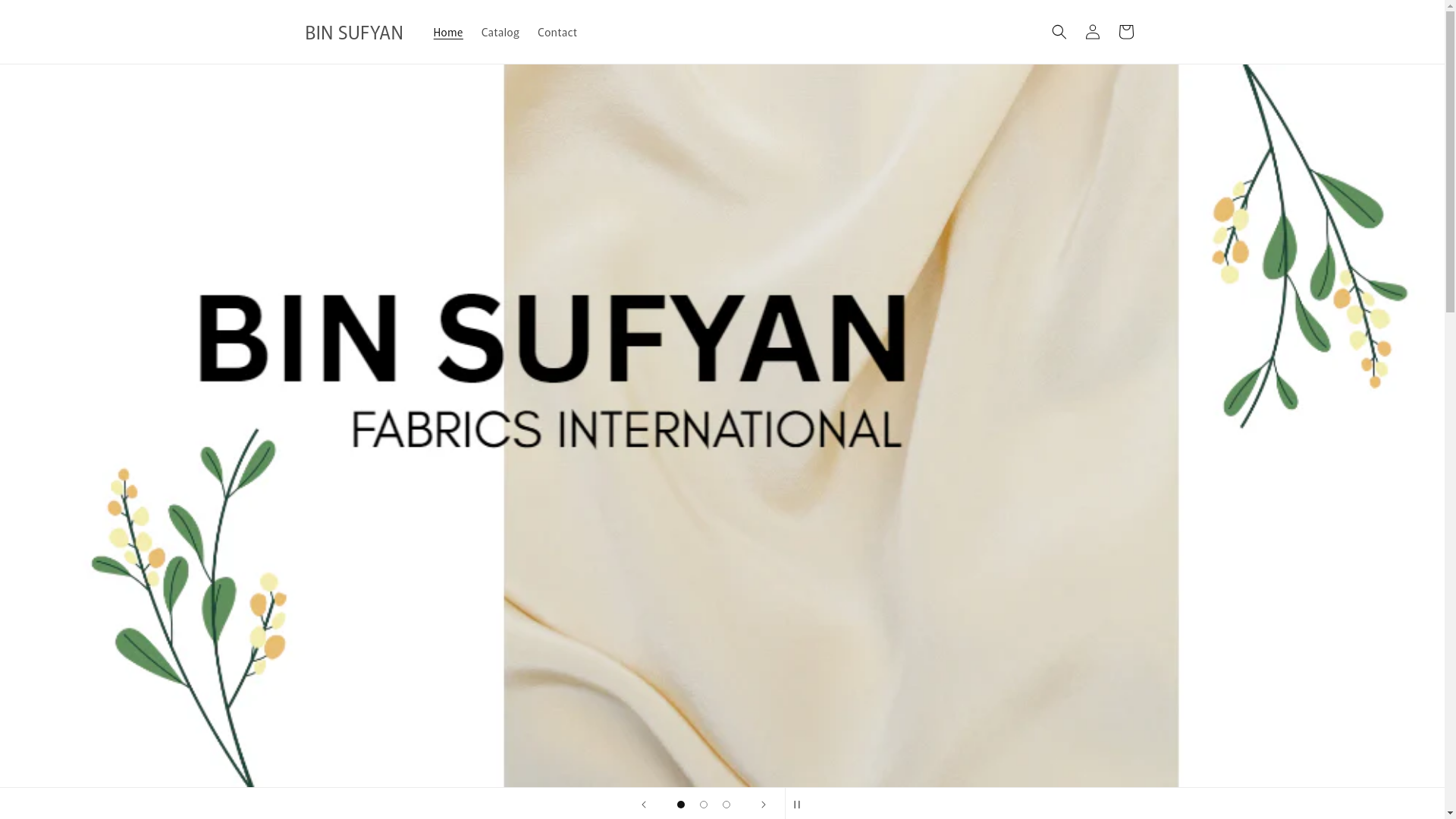Advance to next slide arrow
The image size is (1456, 819).
coord(763,804)
